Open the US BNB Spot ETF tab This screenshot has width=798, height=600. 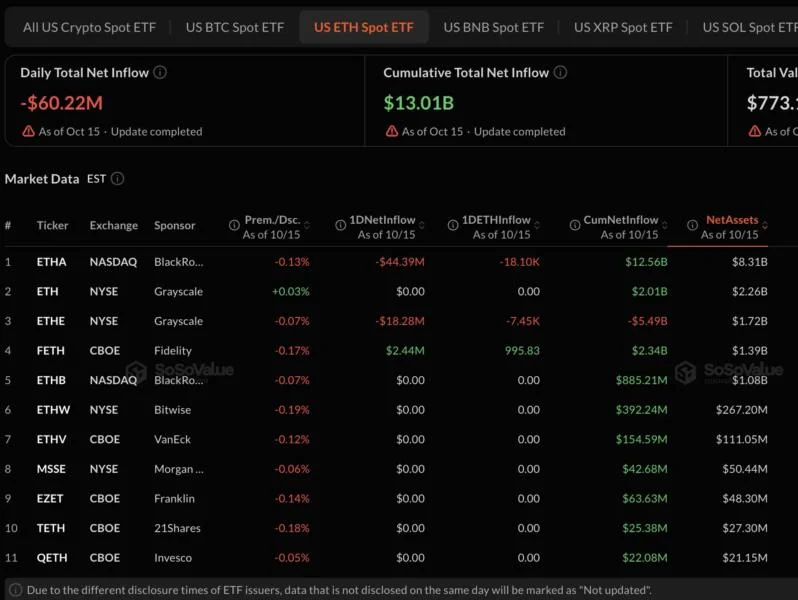494,27
